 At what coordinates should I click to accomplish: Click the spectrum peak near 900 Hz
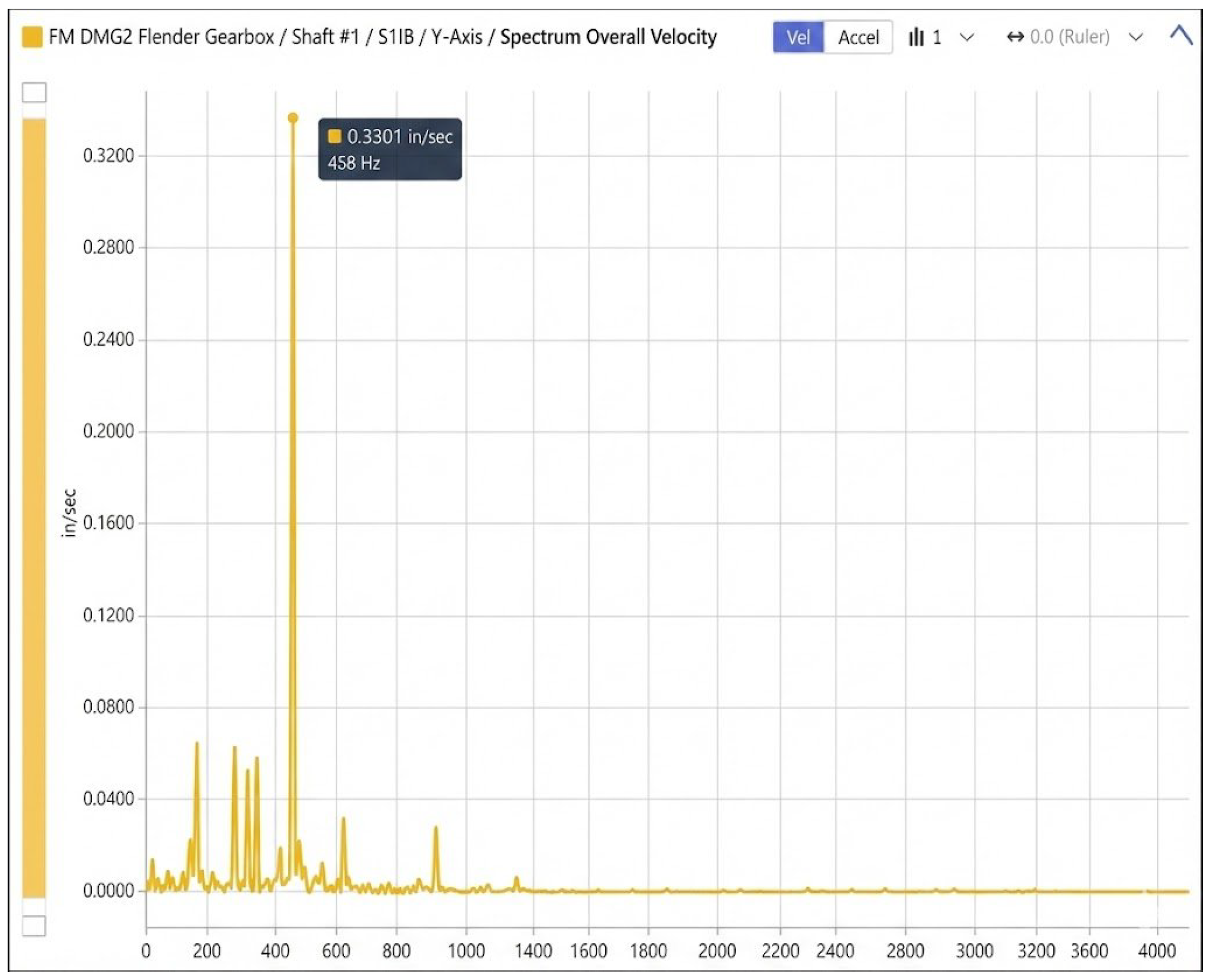click(x=436, y=829)
